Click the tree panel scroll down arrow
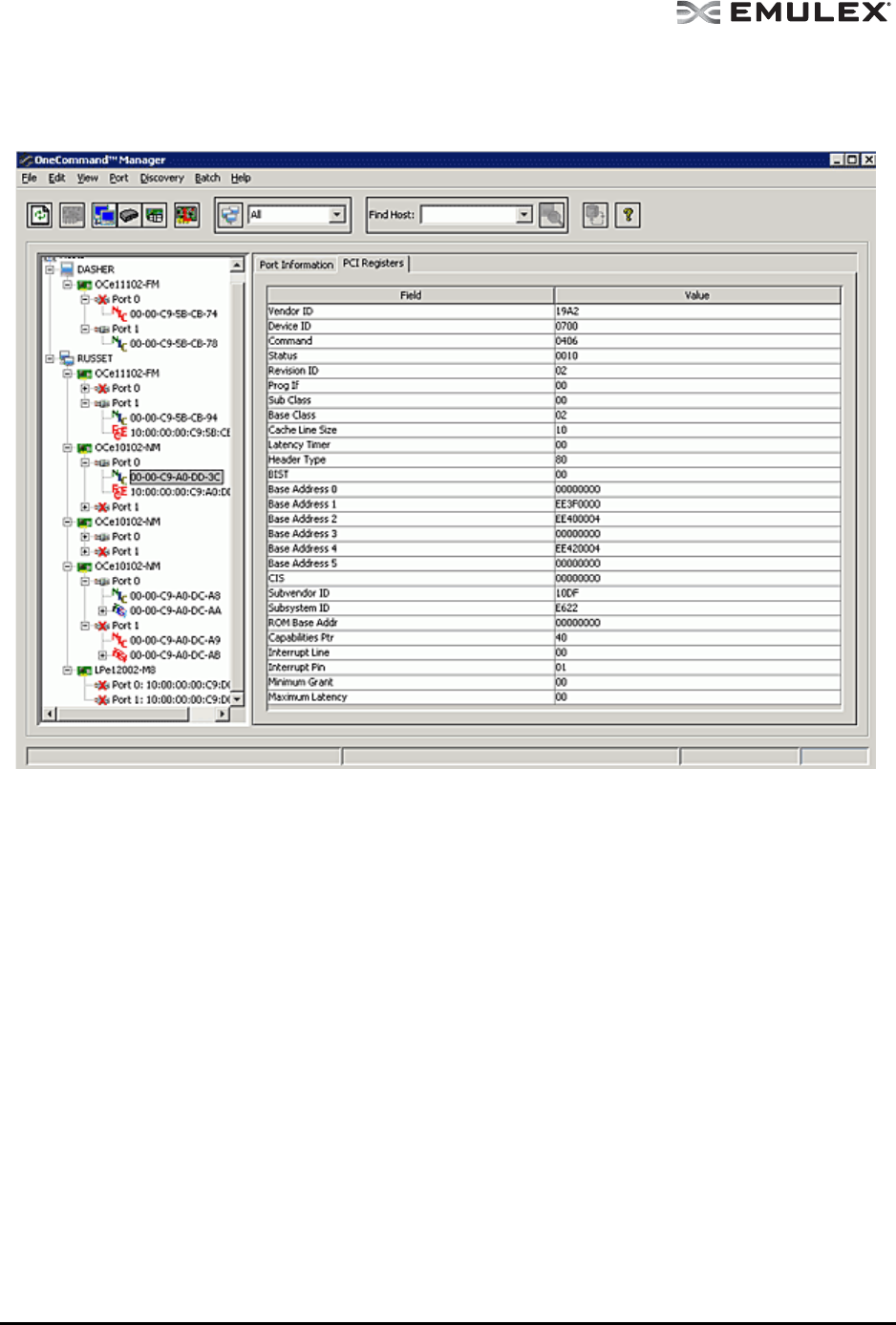The image size is (896, 1325). tap(237, 699)
